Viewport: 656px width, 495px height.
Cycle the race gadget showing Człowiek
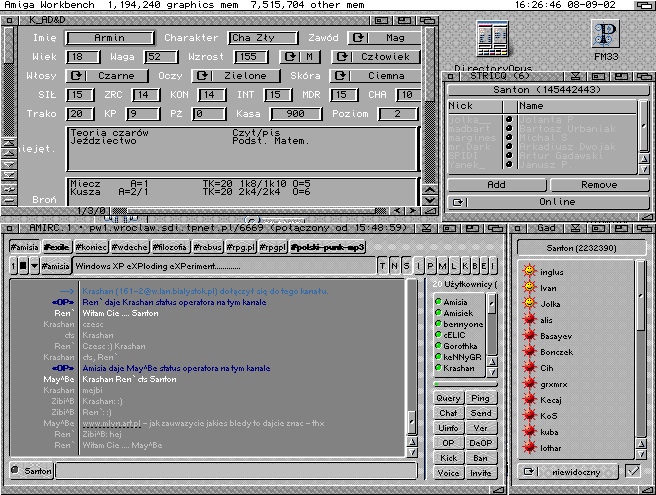pos(376,56)
